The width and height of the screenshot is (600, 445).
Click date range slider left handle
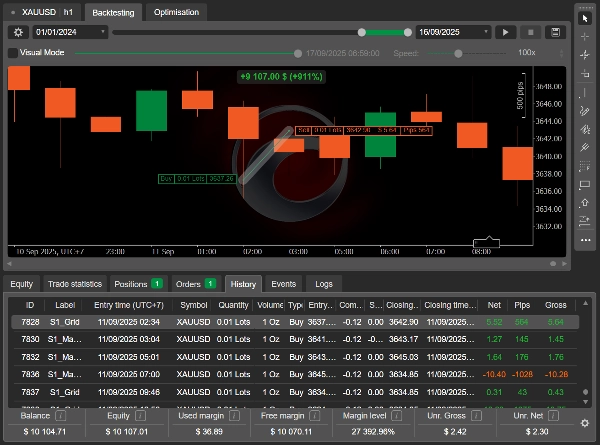coord(362,33)
